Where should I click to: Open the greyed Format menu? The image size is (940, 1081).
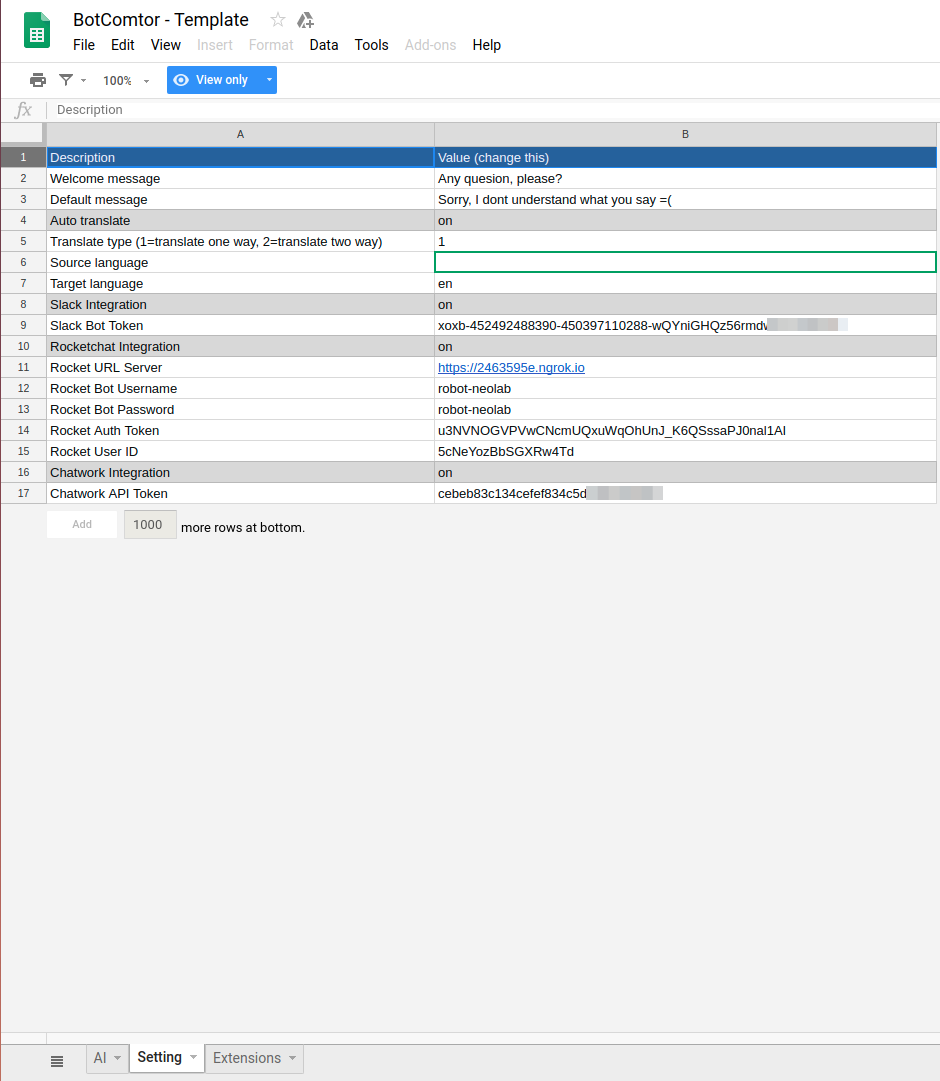coord(270,45)
